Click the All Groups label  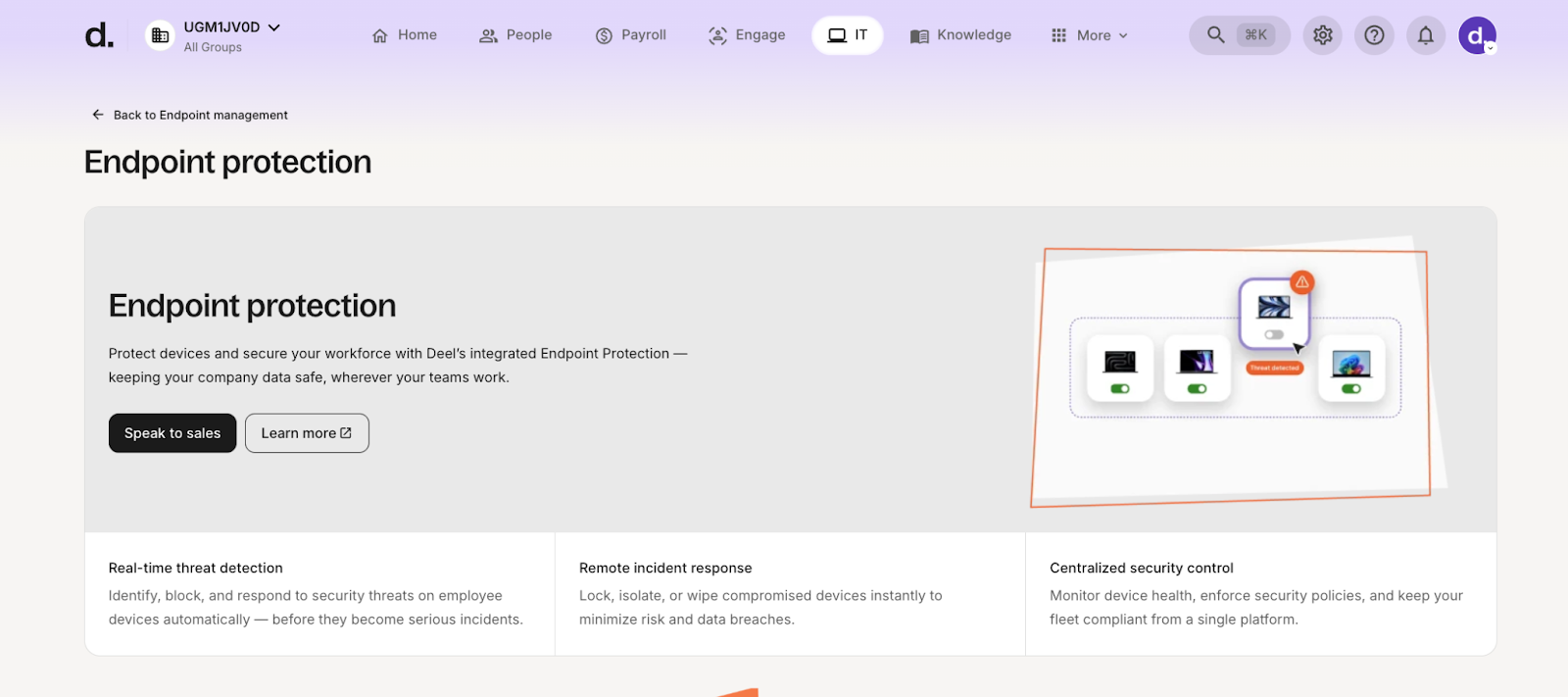pos(213,47)
